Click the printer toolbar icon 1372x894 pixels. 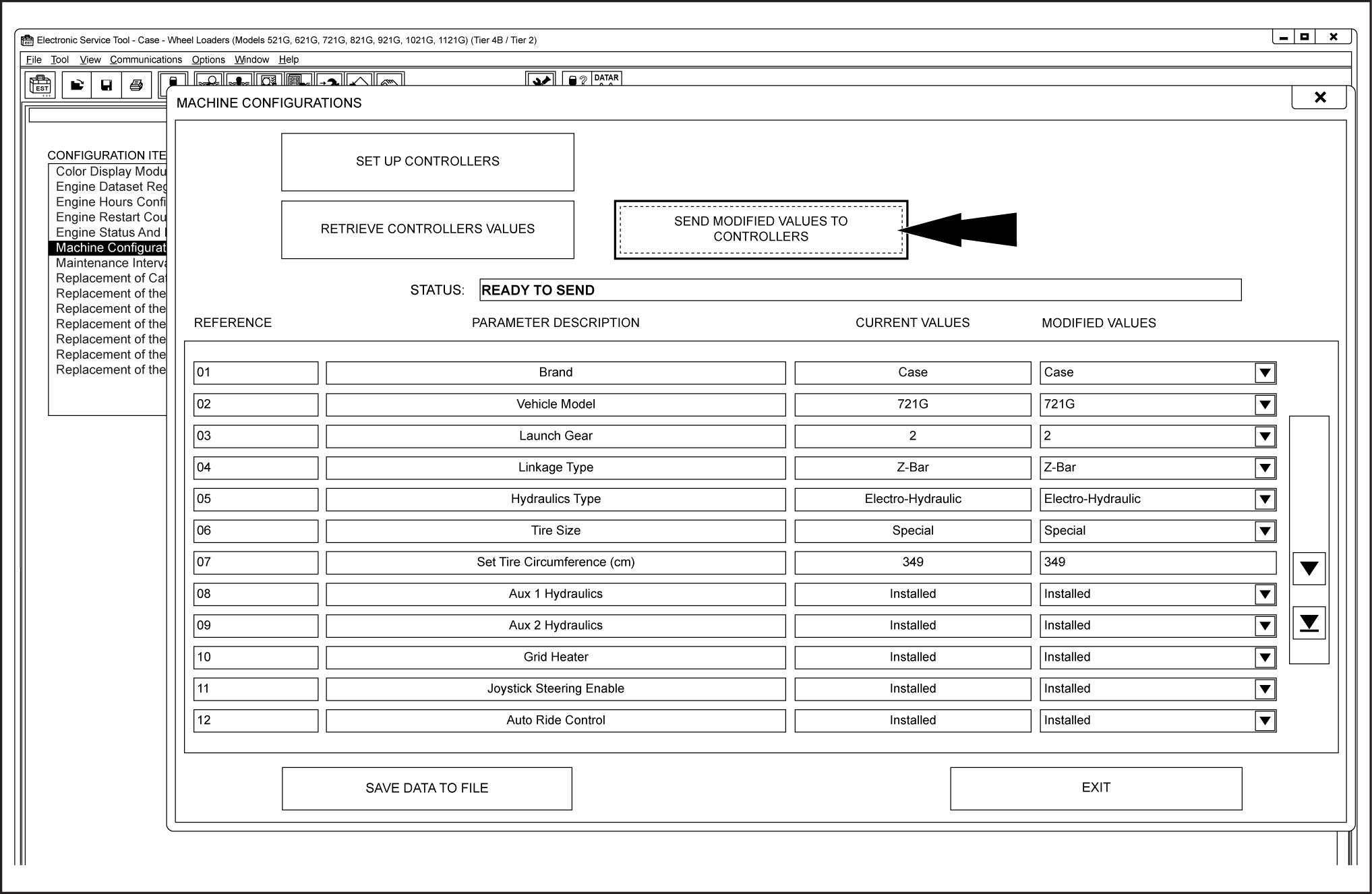click(x=136, y=85)
